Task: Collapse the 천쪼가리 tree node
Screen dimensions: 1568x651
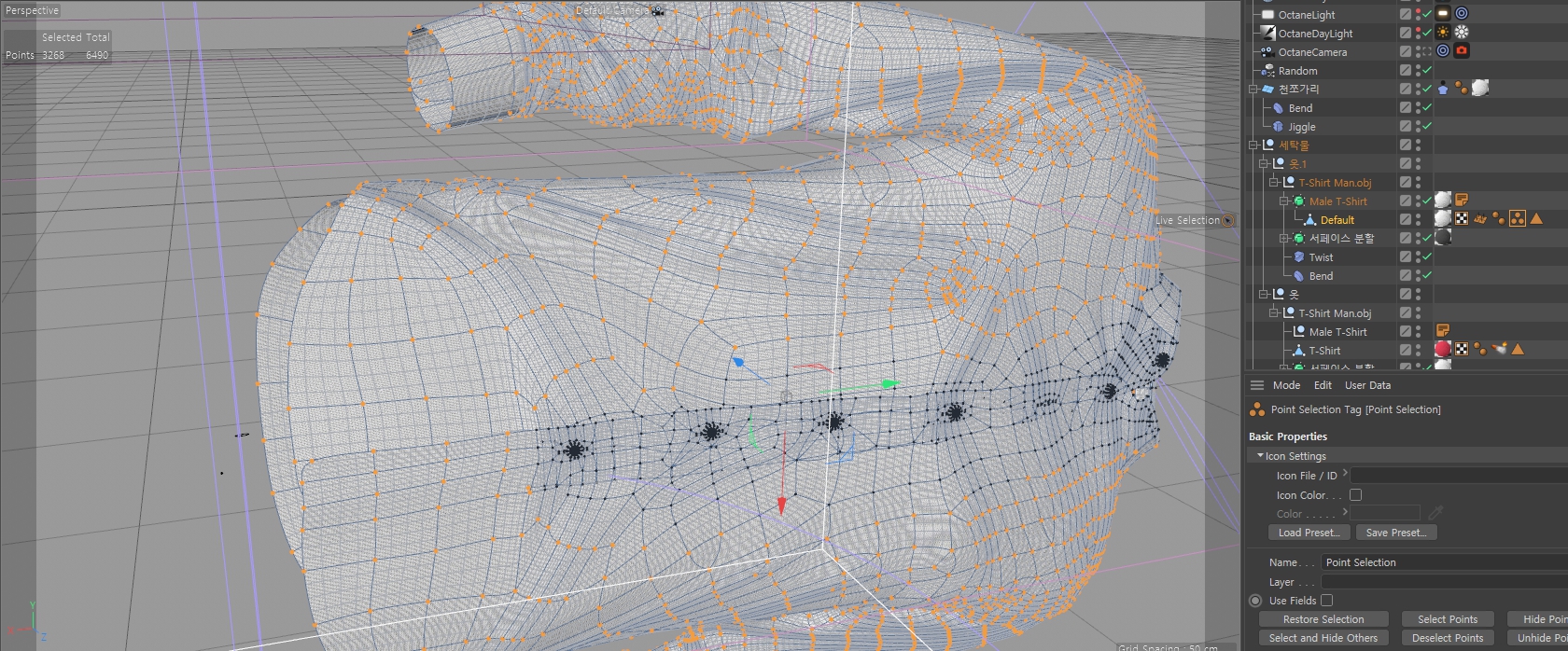Action: (1254, 90)
